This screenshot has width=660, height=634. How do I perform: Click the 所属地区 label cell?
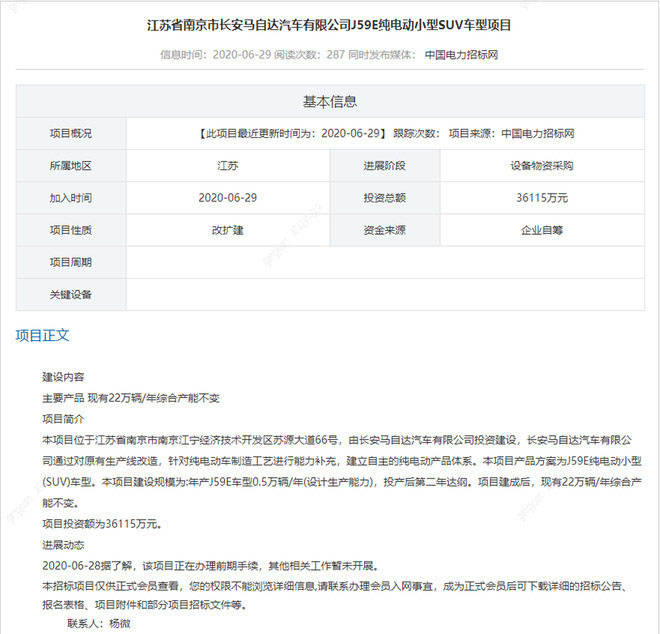pyautogui.click(x=71, y=166)
